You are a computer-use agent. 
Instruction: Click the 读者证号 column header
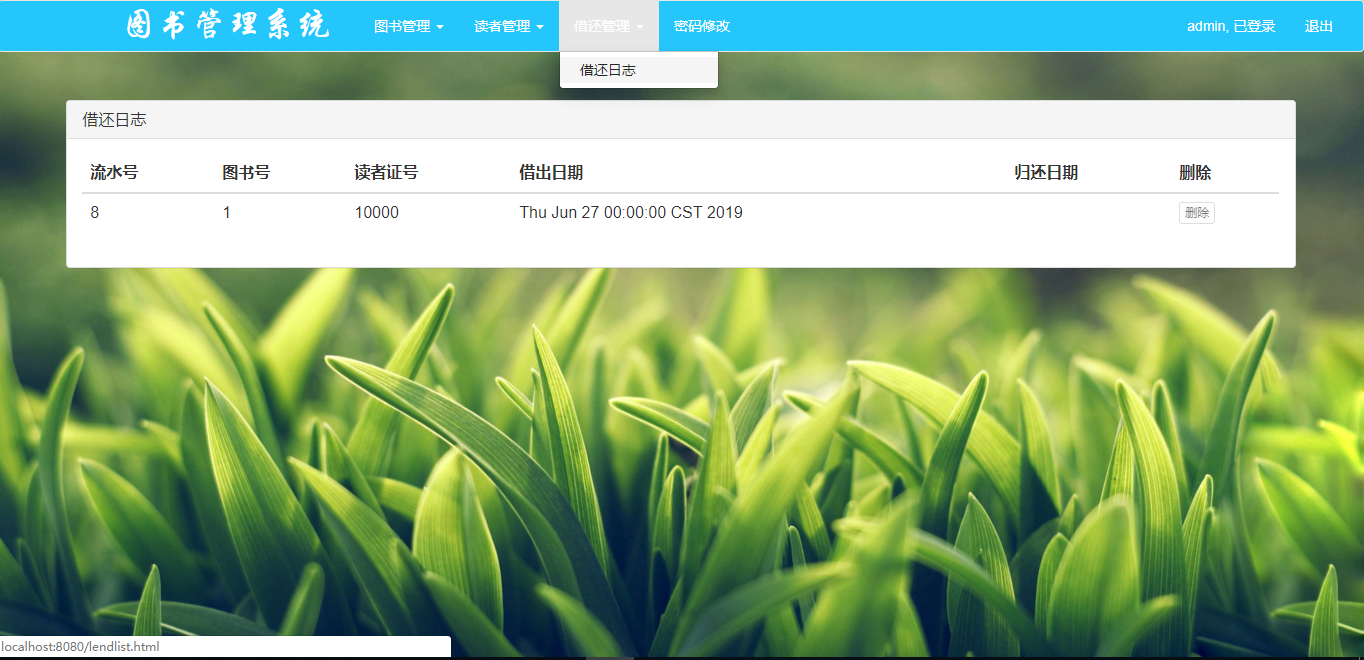point(386,172)
